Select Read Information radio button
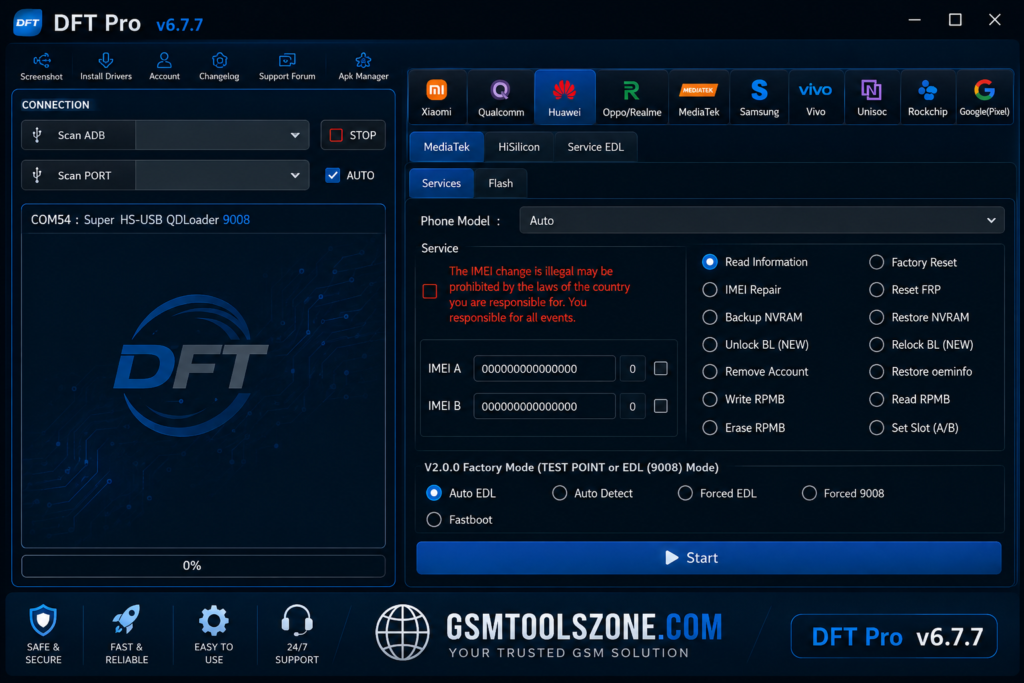Screen dimensions: 1024x683 [x=710, y=262]
